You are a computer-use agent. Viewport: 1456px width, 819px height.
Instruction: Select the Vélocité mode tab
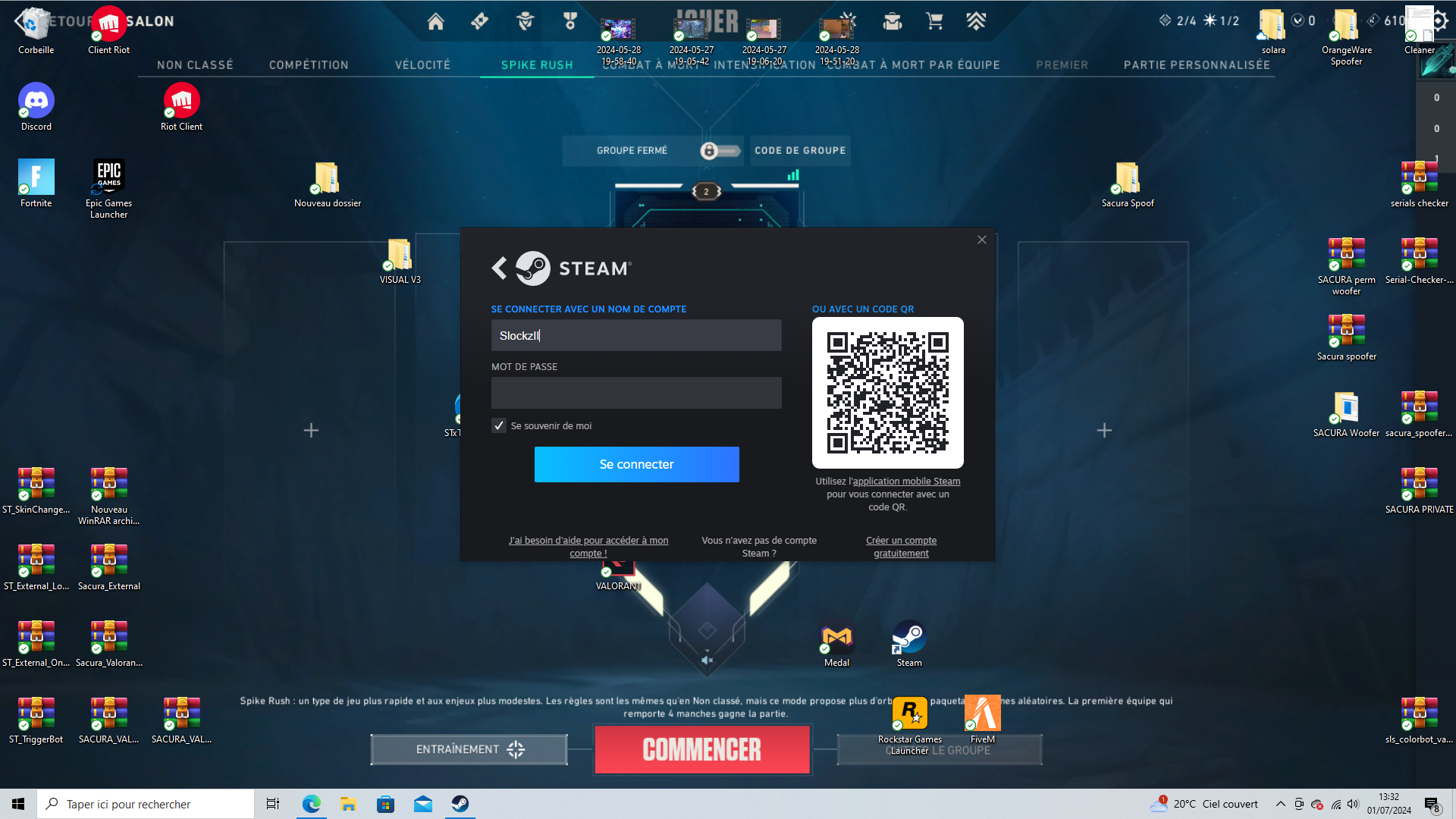pos(422,65)
